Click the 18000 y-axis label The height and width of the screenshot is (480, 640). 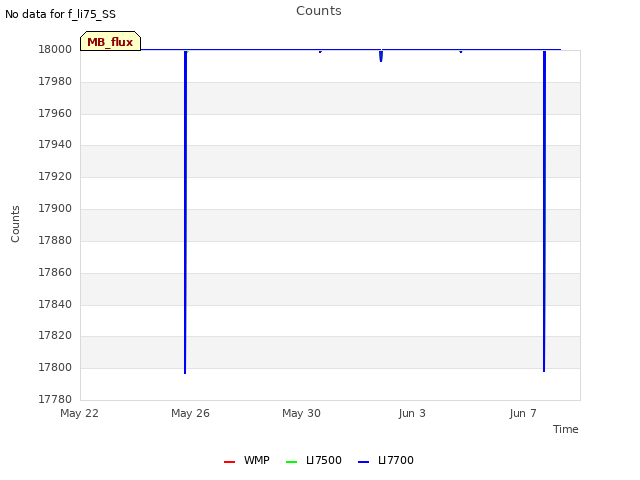point(55,49)
